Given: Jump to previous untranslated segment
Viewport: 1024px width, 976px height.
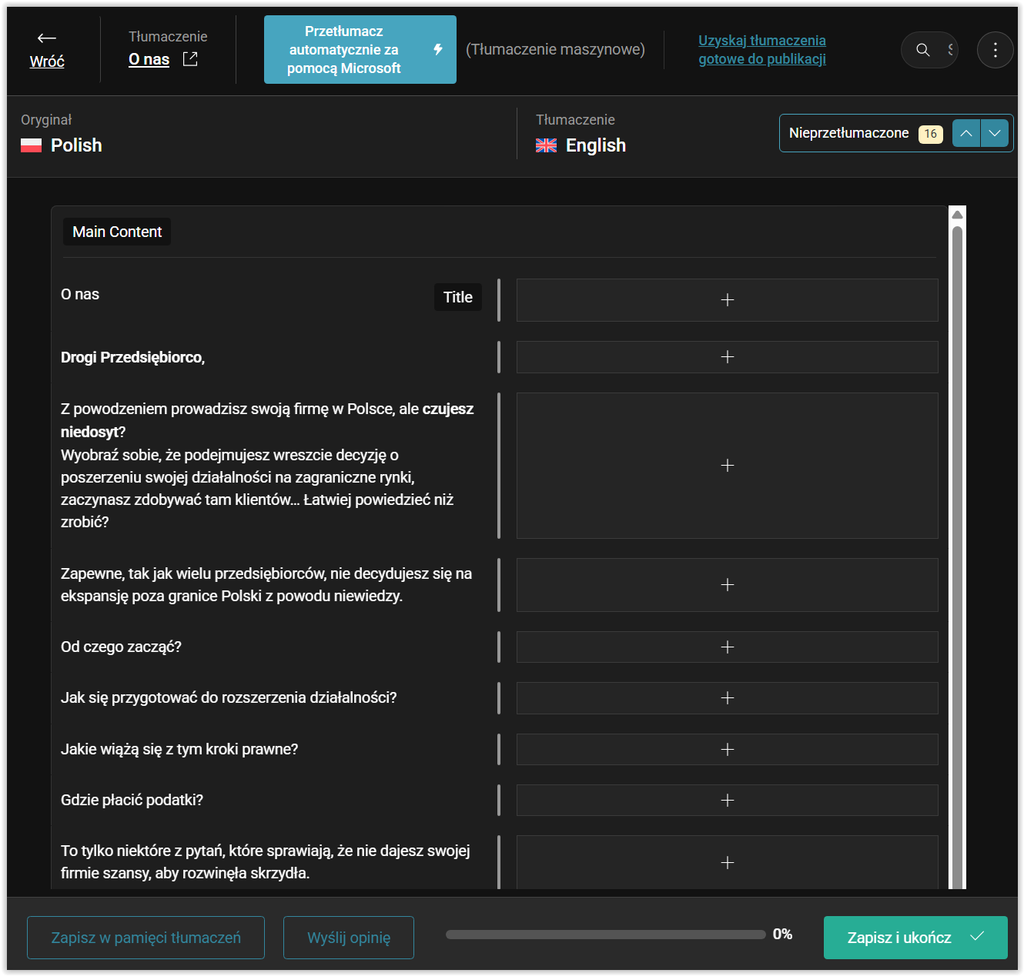Looking at the screenshot, I should (x=966, y=133).
